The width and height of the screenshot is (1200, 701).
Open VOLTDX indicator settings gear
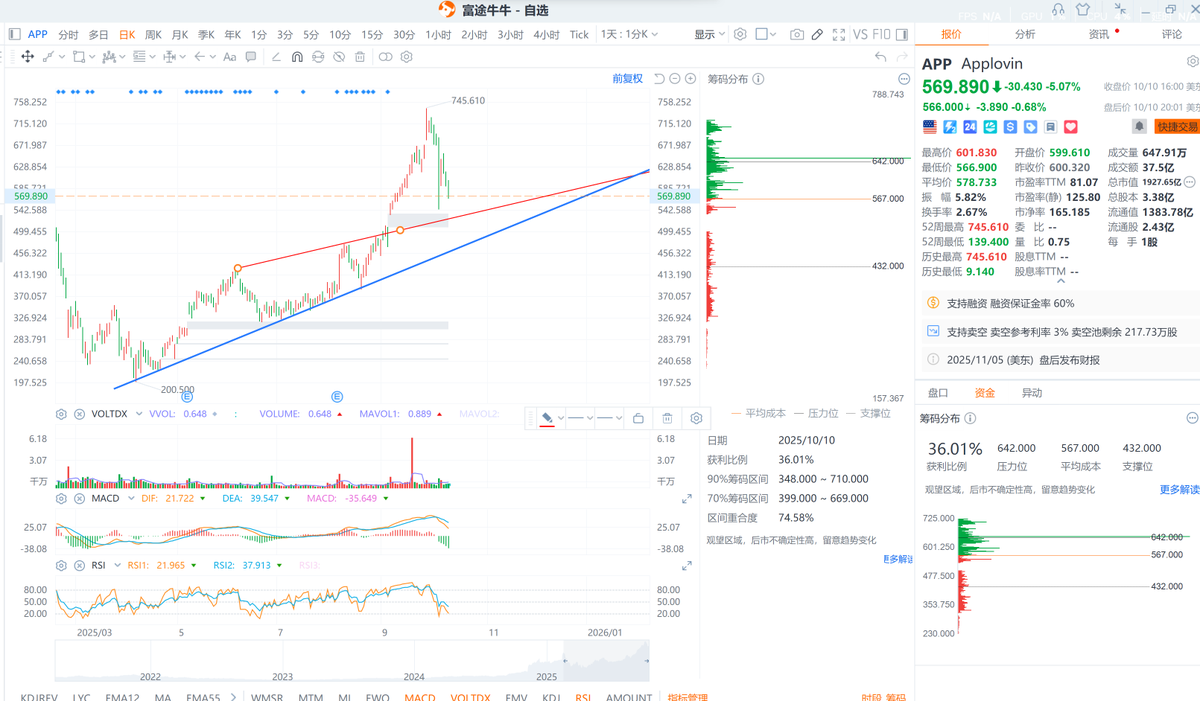(x=61, y=414)
